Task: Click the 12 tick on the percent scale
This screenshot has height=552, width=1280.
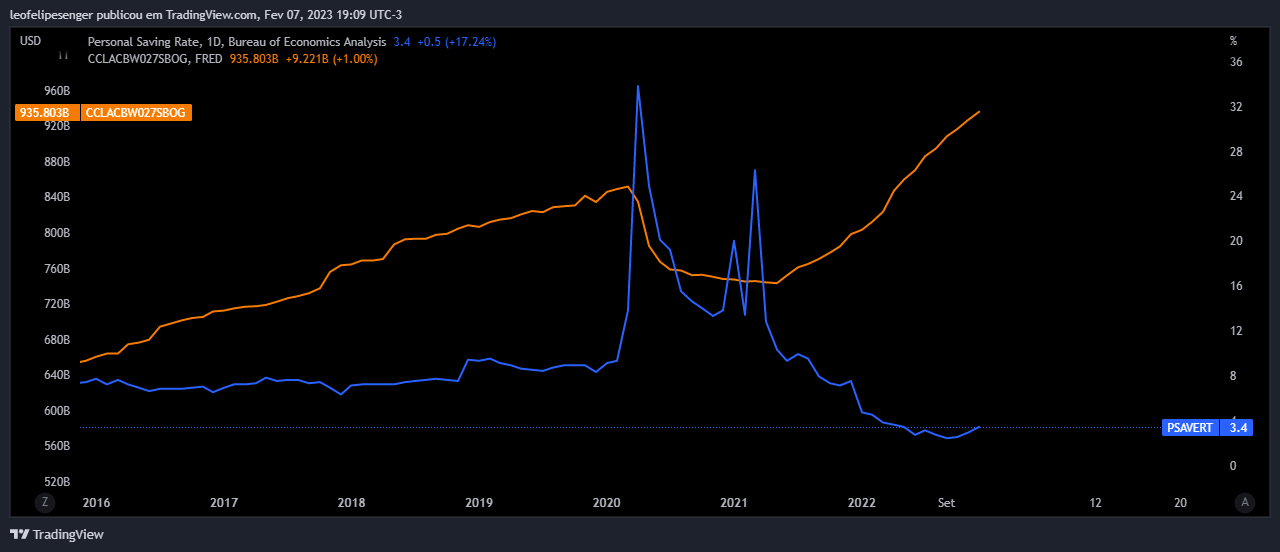Action: point(1236,331)
